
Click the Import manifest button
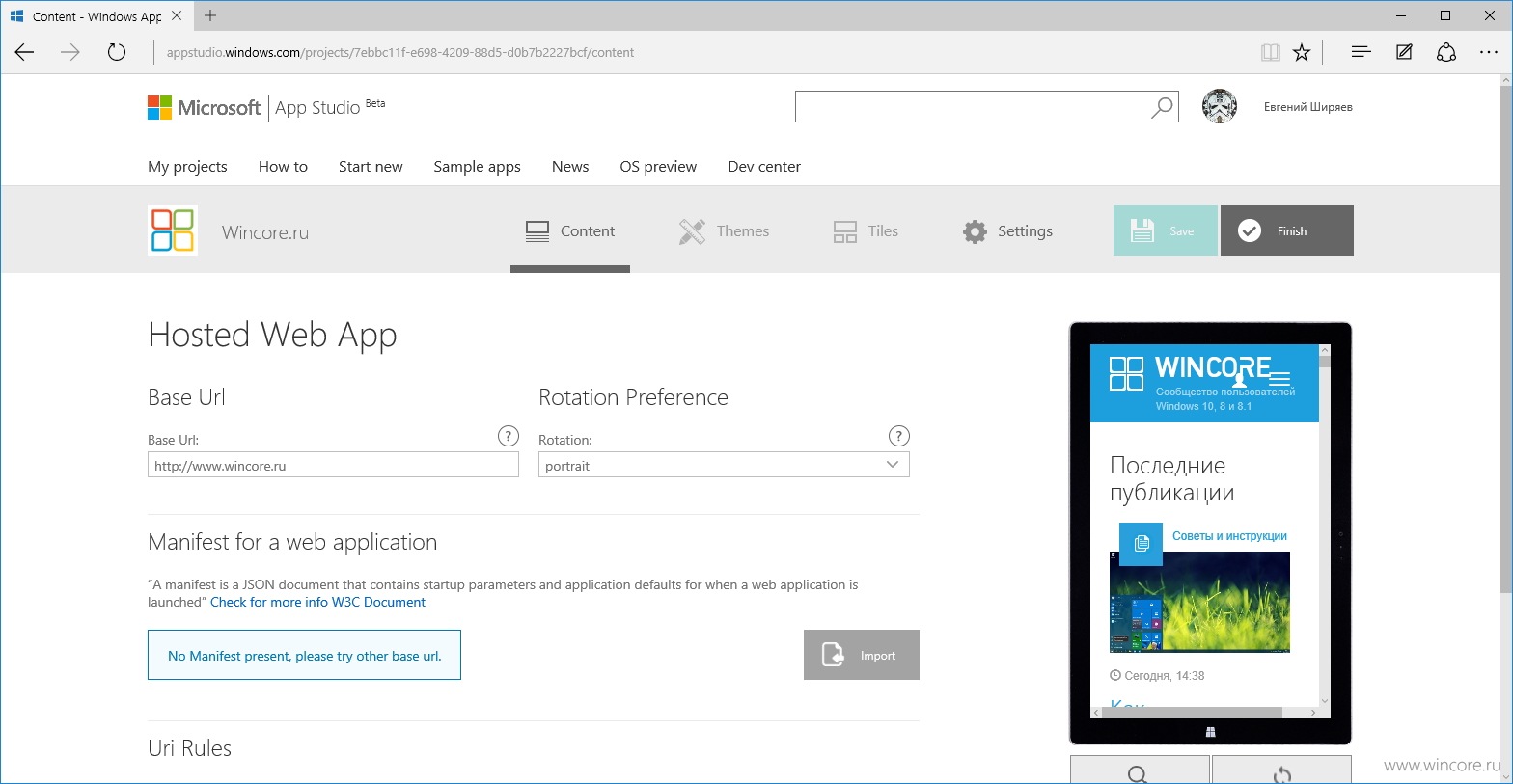pyautogui.click(x=862, y=655)
